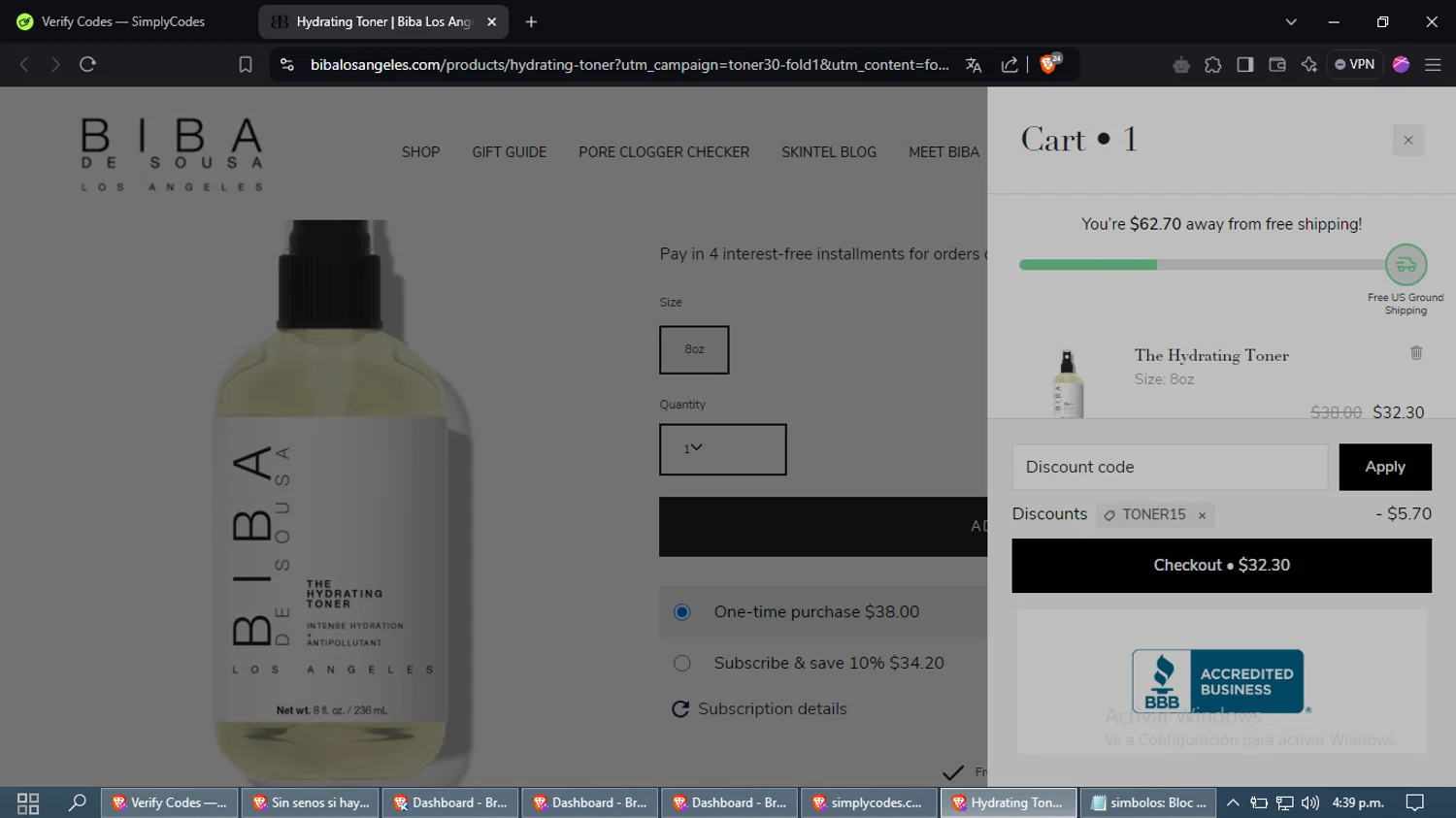This screenshot has width=1456, height=818.
Task: Proceed to Checkout for $32.30
Action: click(x=1221, y=566)
